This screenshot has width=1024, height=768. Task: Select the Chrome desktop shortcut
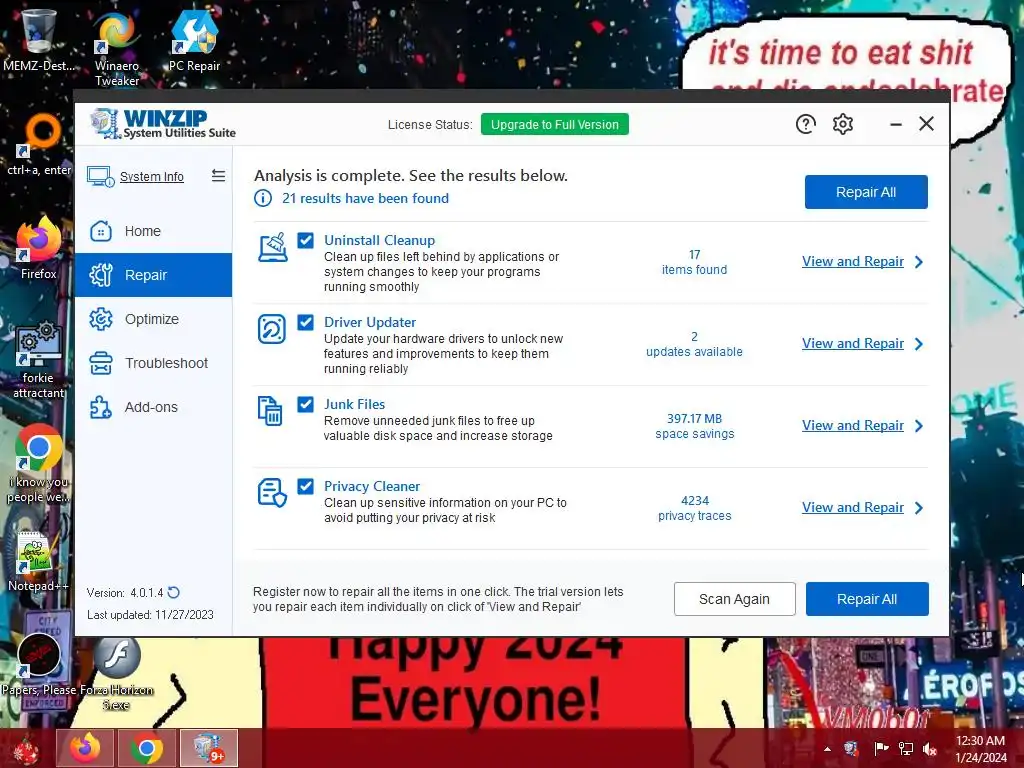point(39,464)
